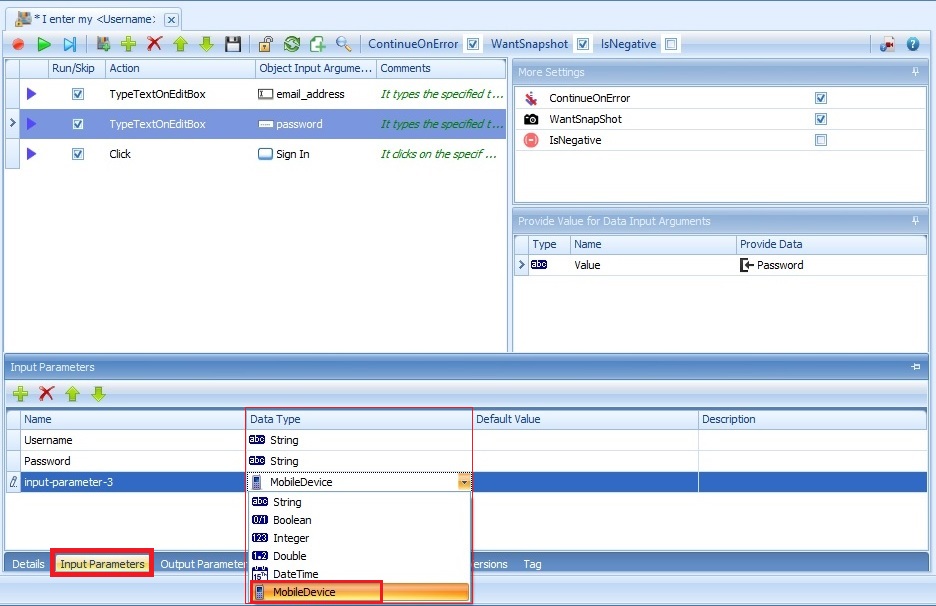Move input parameter down with green arrow
Viewport: 936px width, 606px height.
(x=98, y=393)
